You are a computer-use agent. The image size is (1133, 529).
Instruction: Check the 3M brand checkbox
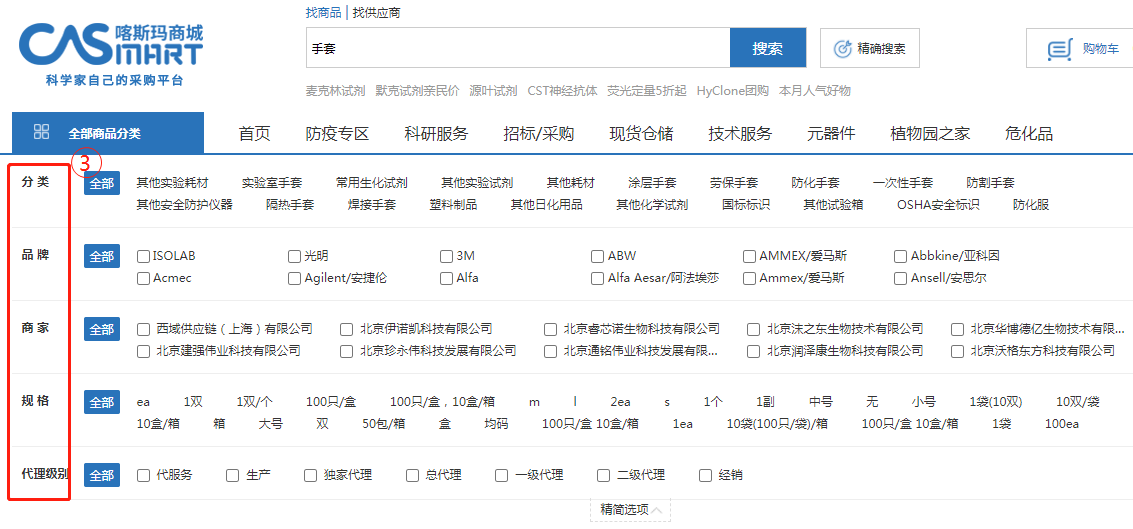point(446,256)
